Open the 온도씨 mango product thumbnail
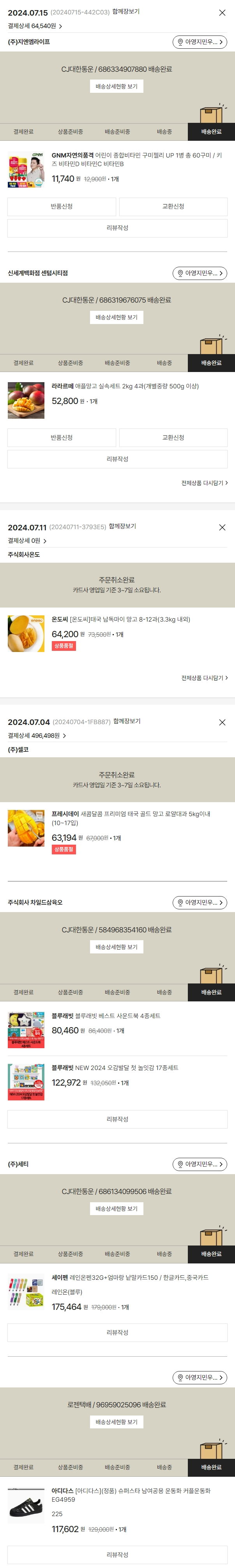Image resolution: width=235 pixels, height=1568 pixels. click(x=26, y=634)
